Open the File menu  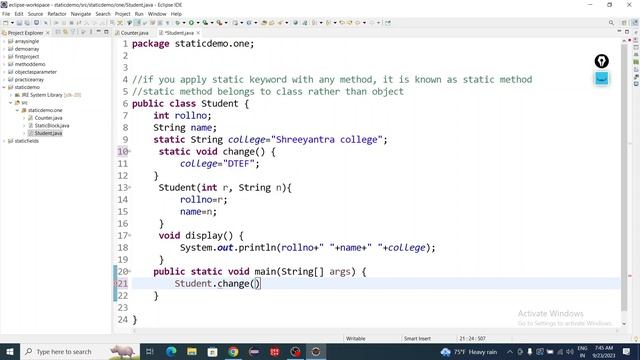click(x=6, y=14)
